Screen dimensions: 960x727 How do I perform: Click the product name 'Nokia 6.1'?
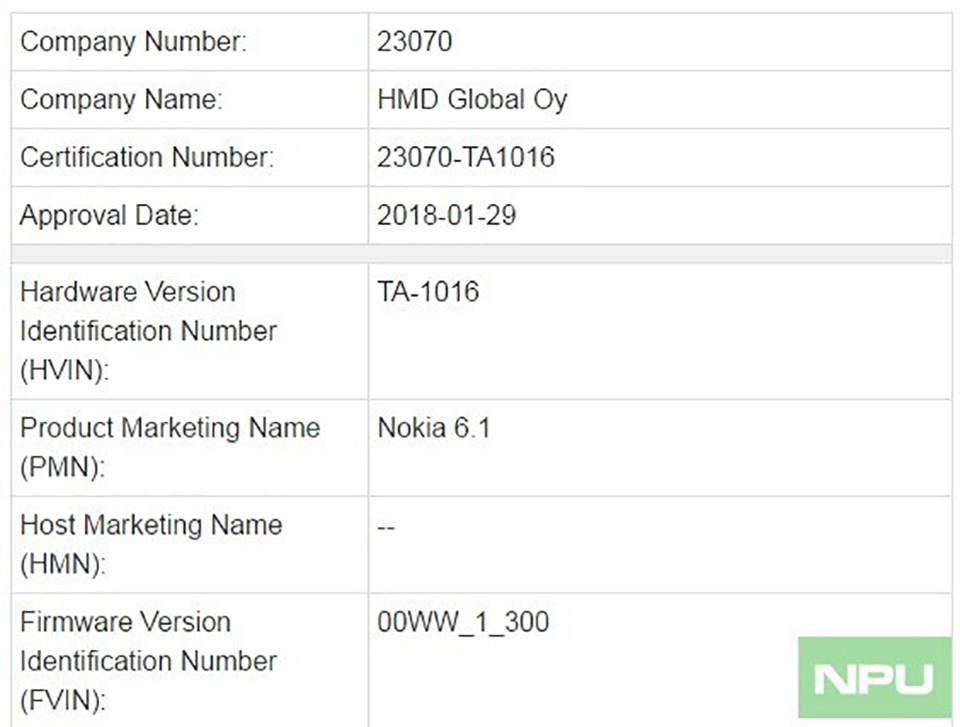coord(434,428)
